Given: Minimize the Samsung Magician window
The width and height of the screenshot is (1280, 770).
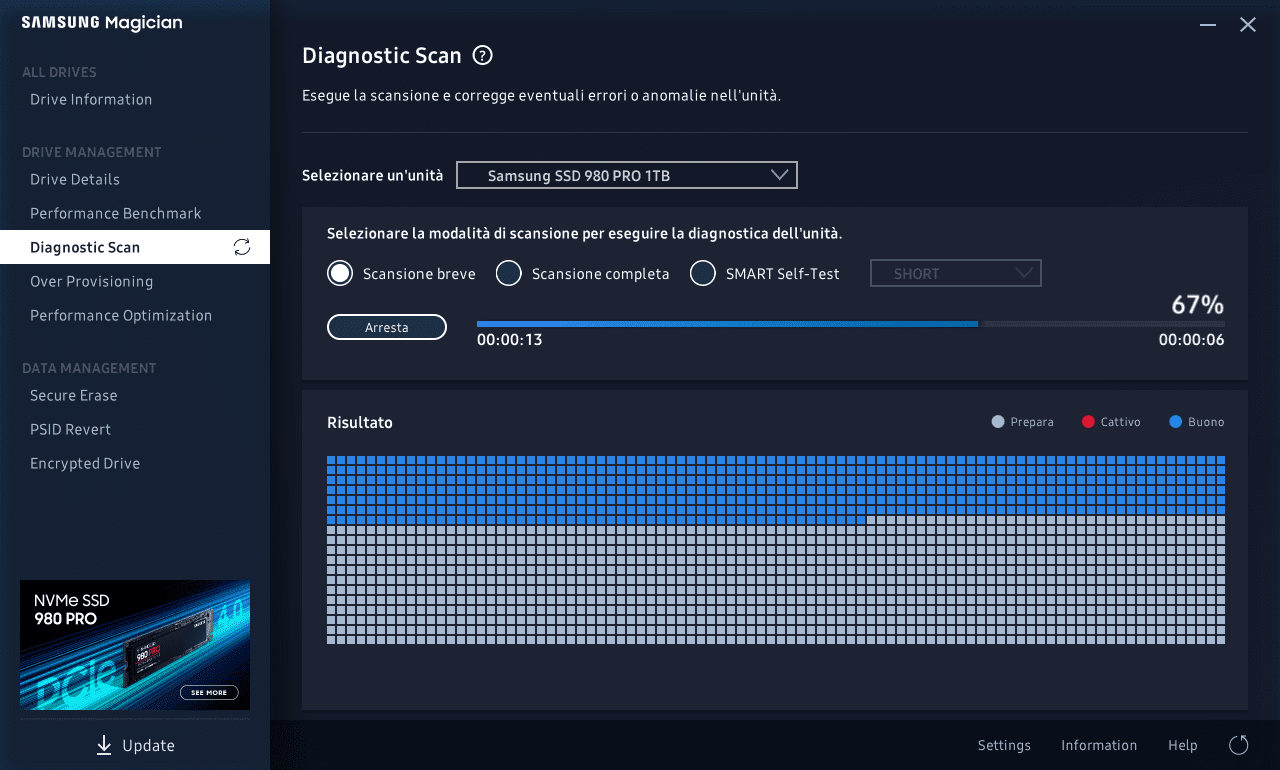Looking at the screenshot, I should pos(1208,25).
